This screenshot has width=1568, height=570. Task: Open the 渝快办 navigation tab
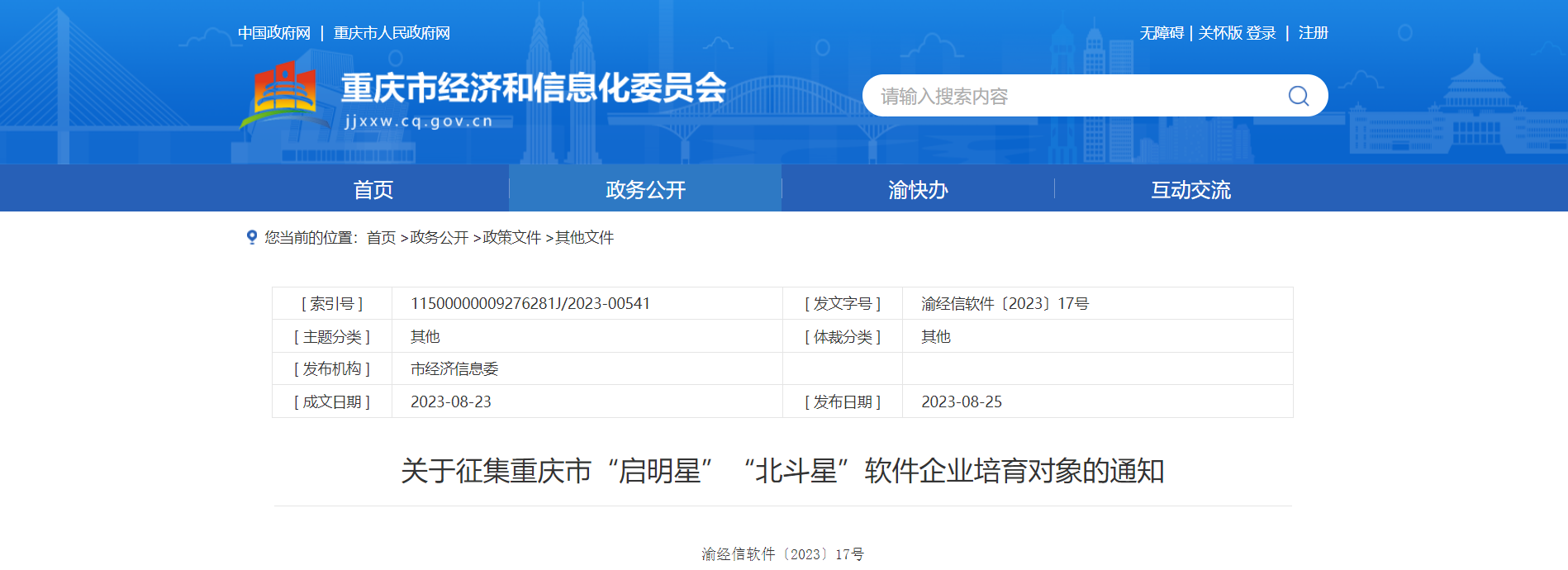click(918, 190)
